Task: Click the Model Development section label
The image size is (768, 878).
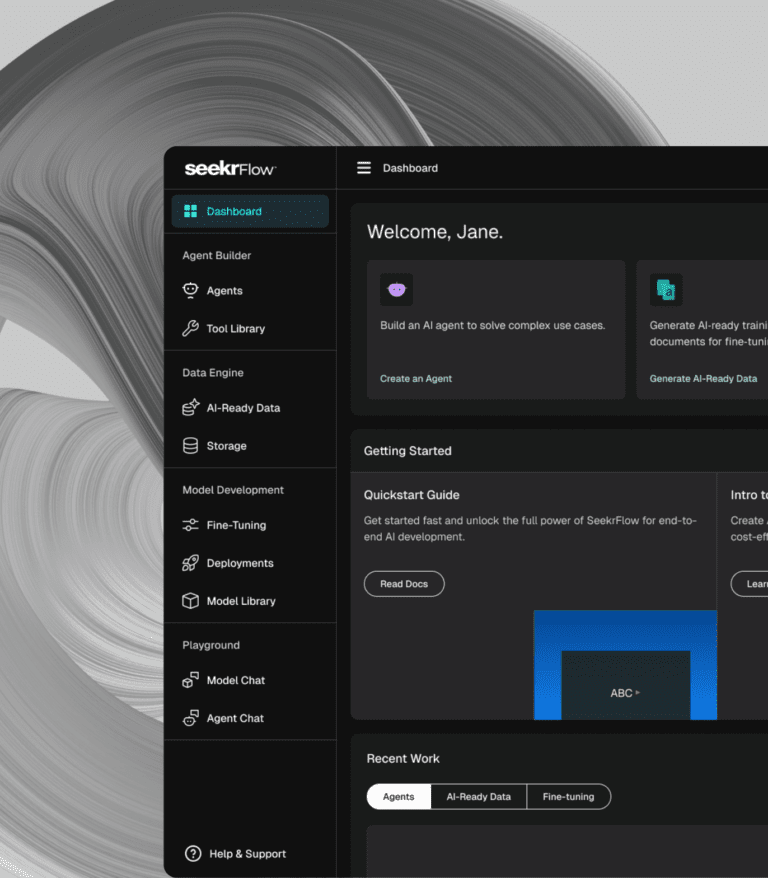Action: [x=233, y=490]
